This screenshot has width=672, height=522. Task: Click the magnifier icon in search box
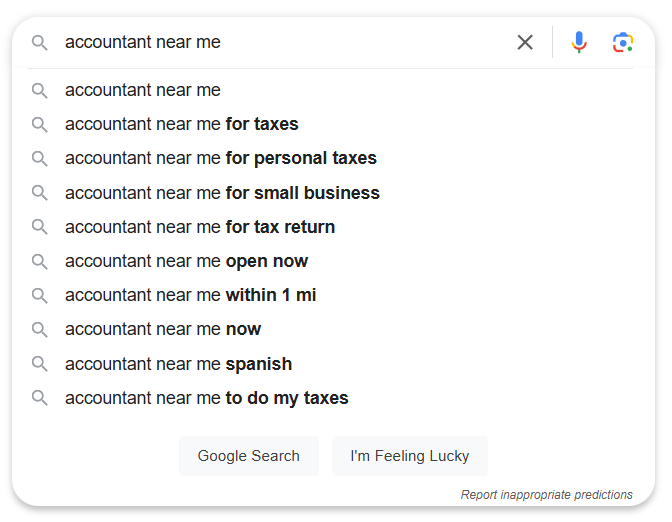[x=39, y=42]
